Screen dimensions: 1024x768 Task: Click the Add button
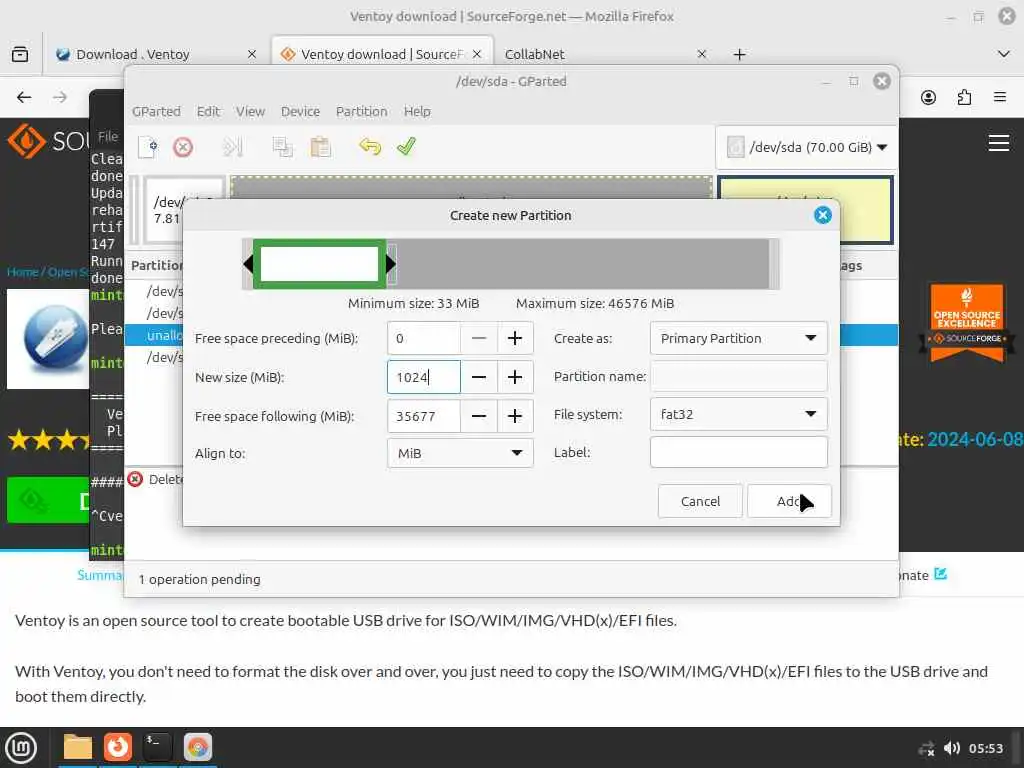(x=789, y=501)
